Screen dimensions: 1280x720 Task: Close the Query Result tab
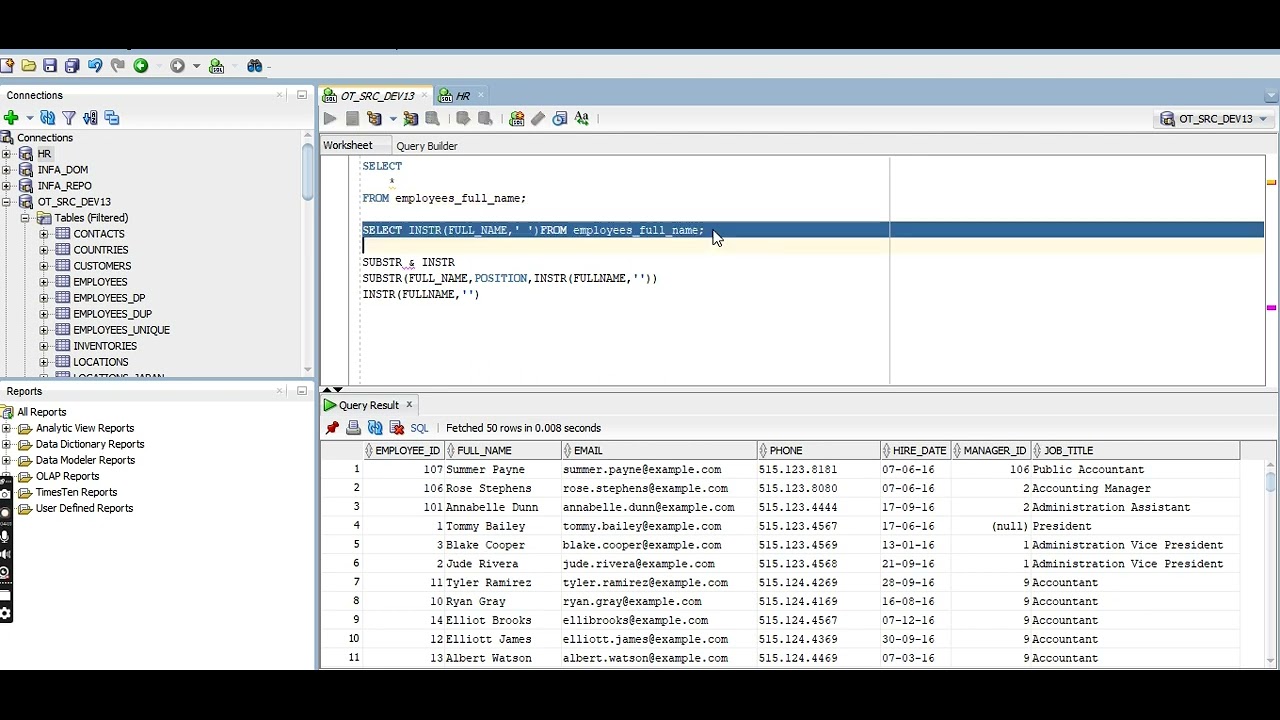tap(409, 405)
